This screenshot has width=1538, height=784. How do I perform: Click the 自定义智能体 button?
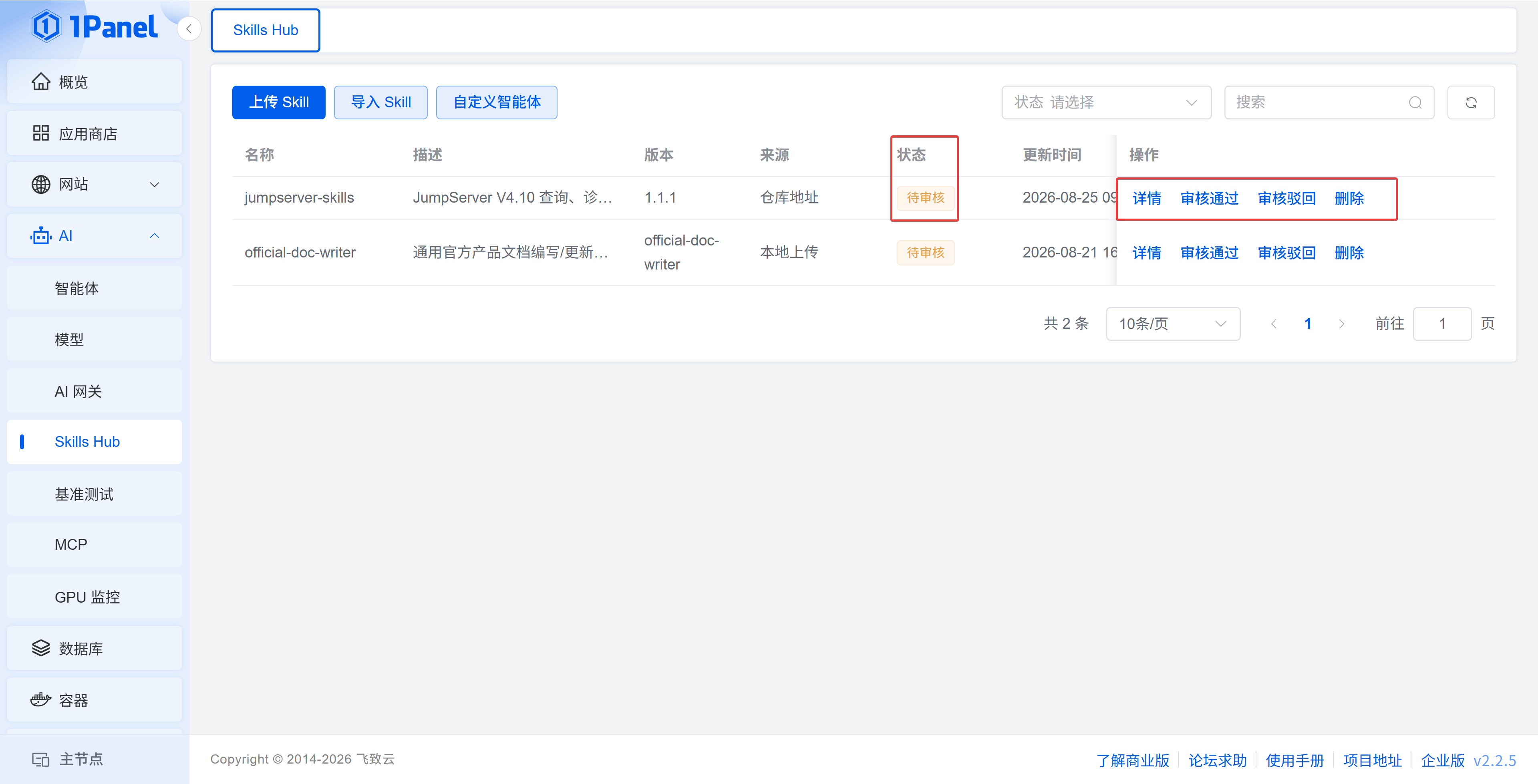[497, 103]
